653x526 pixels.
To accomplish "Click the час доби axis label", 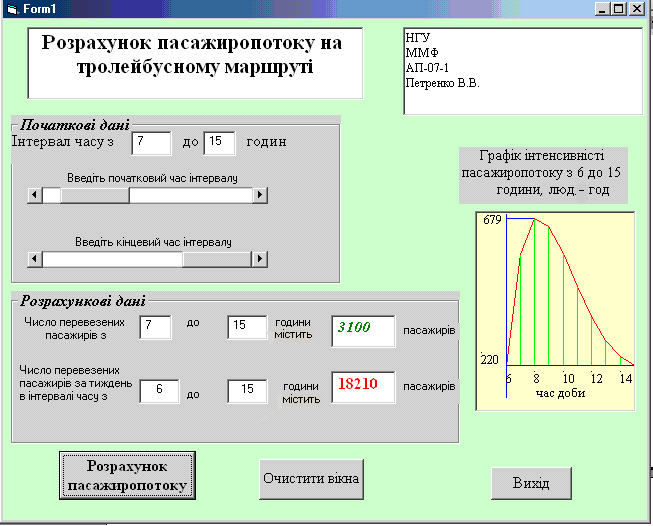I will click(x=561, y=393).
